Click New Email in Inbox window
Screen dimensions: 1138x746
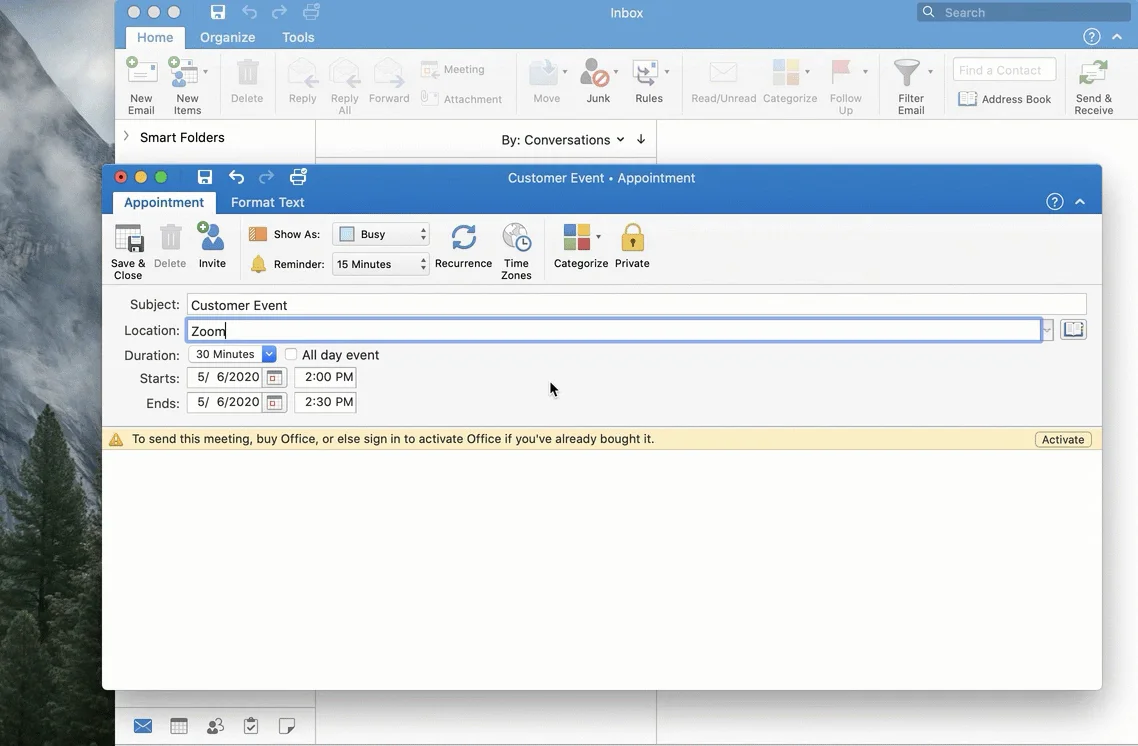point(142,86)
